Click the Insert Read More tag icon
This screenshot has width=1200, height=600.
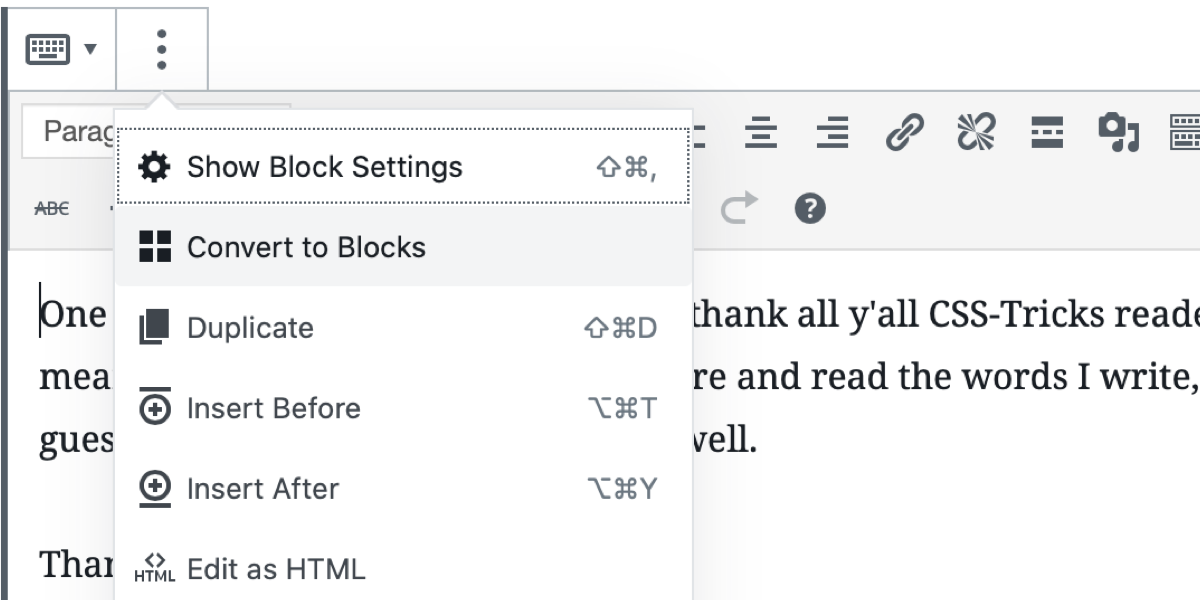click(x=1047, y=132)
